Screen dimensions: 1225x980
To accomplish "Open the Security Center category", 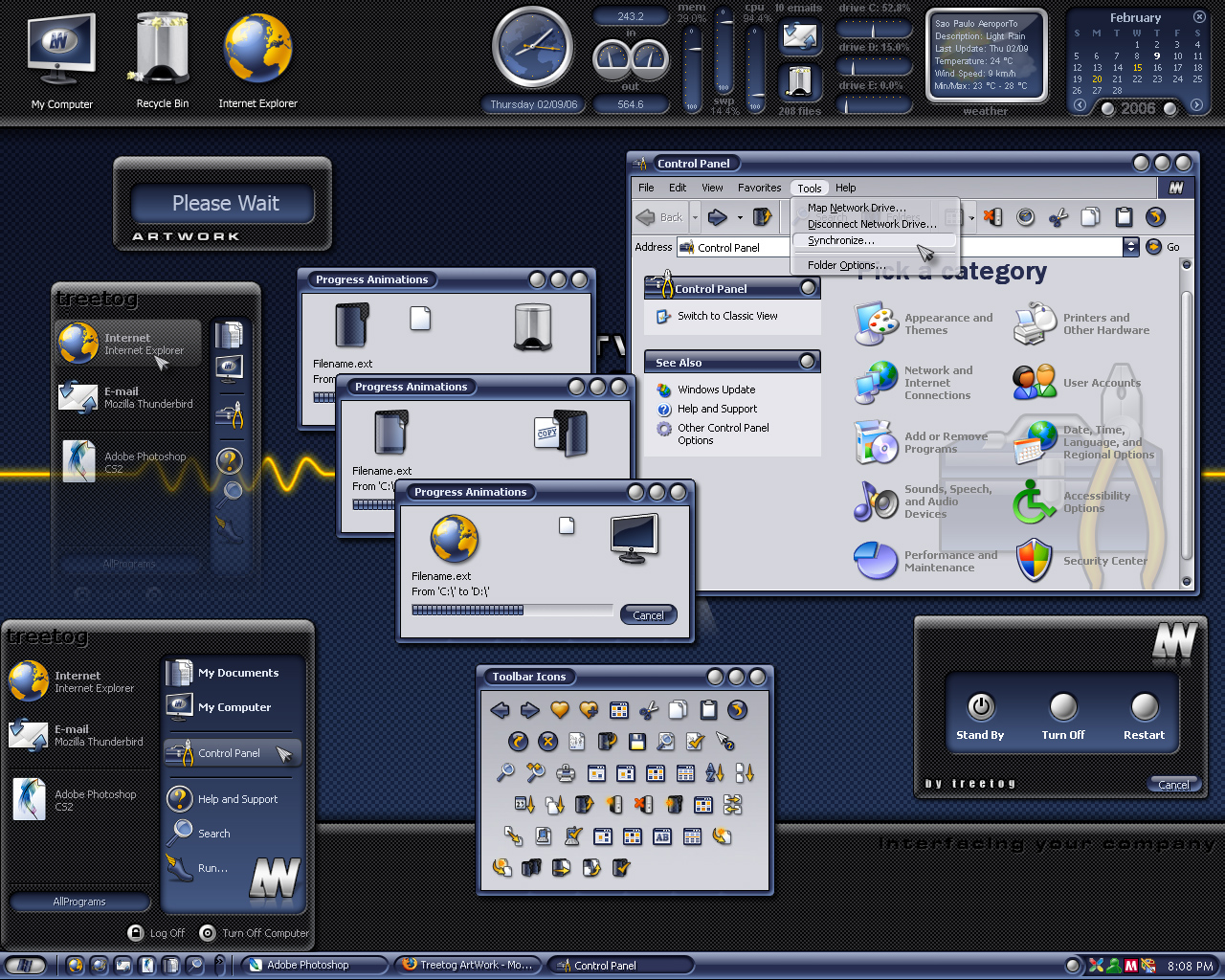I will click(x=1081, y=561).
